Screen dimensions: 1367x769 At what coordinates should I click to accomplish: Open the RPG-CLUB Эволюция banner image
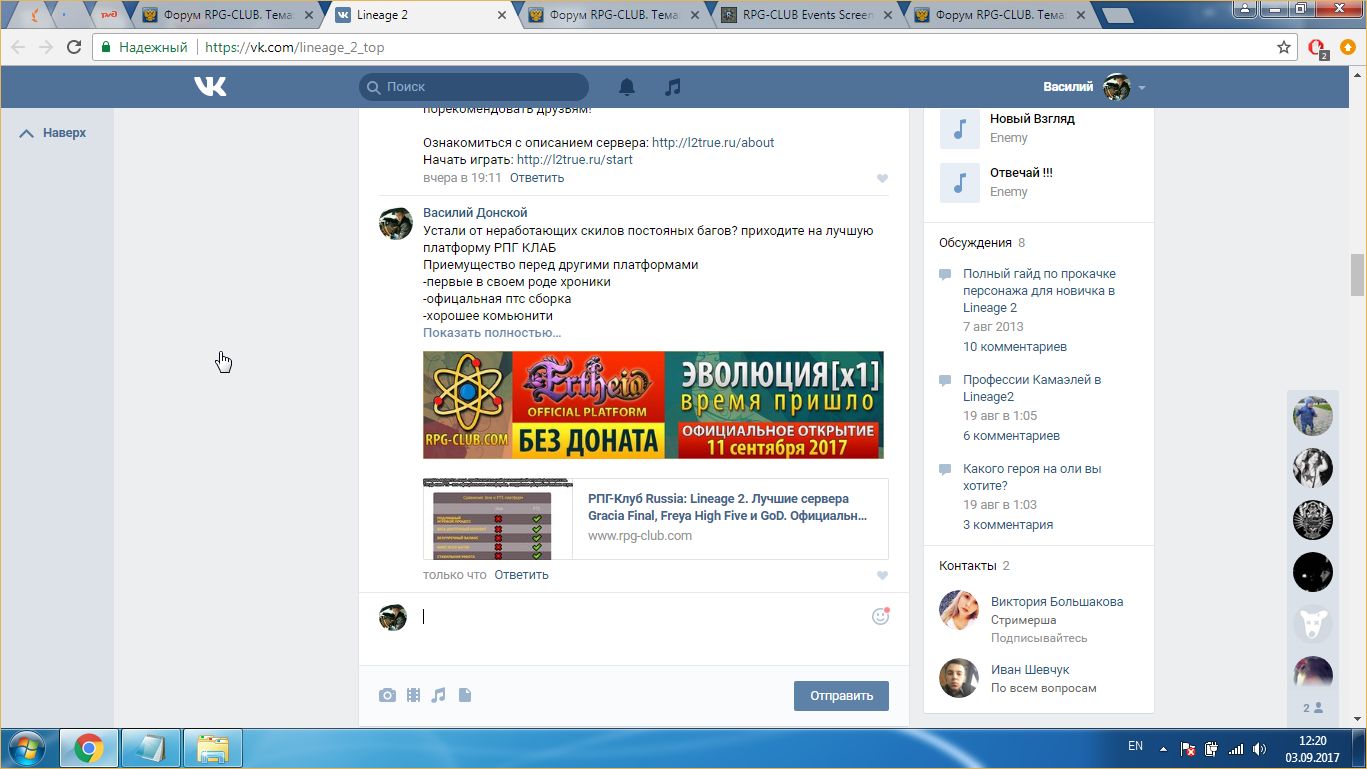653,405
